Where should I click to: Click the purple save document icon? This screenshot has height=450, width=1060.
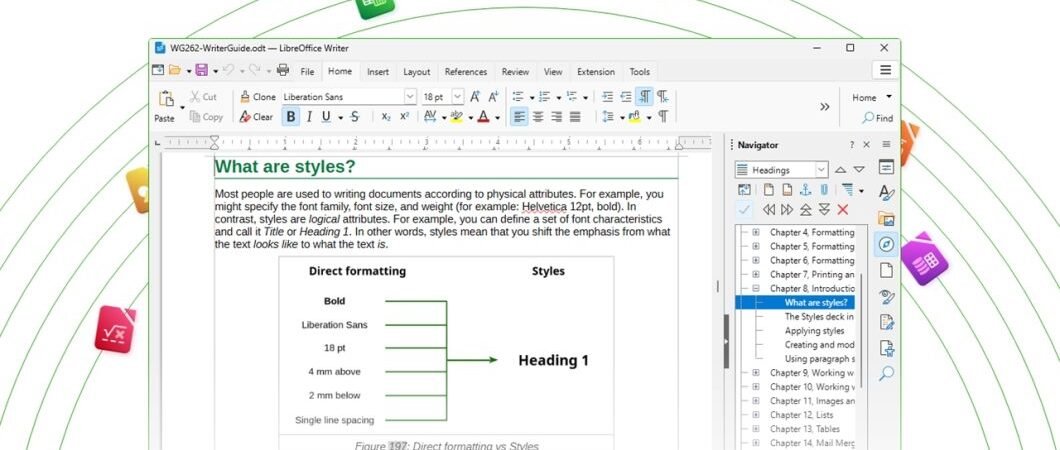pos(201,70)
